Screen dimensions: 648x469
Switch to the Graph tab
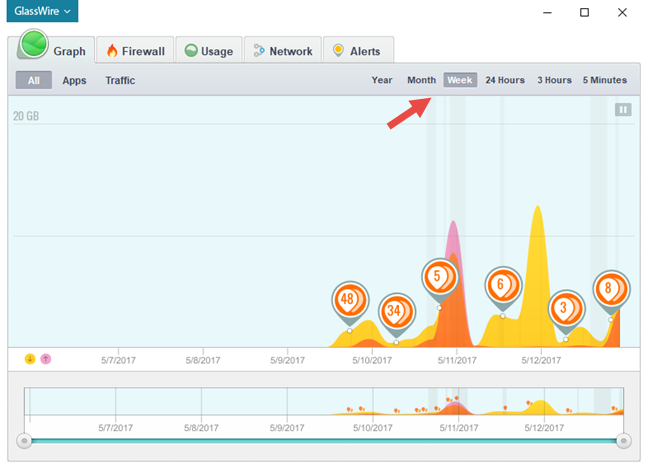(52, 49)
